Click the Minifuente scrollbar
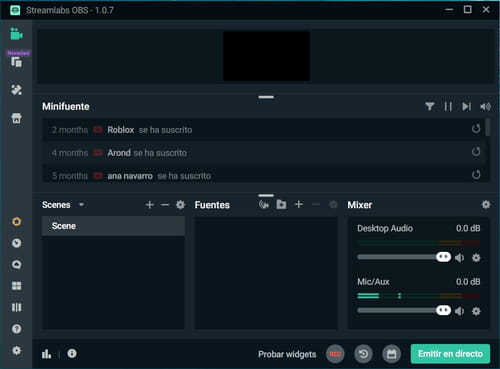 coord(488,127)
